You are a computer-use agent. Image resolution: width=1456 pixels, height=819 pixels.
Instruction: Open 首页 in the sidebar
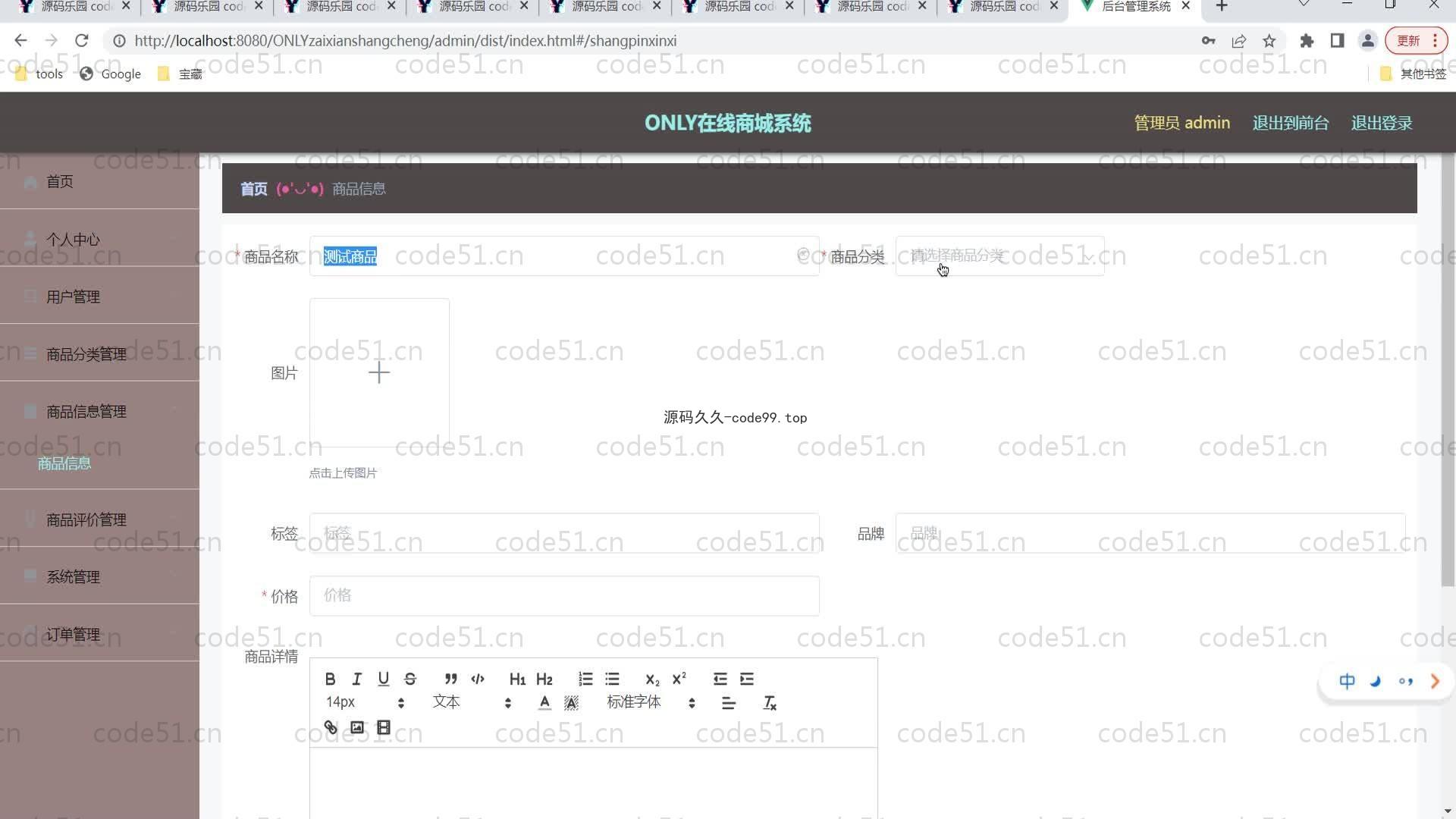(x=99, y=181)
